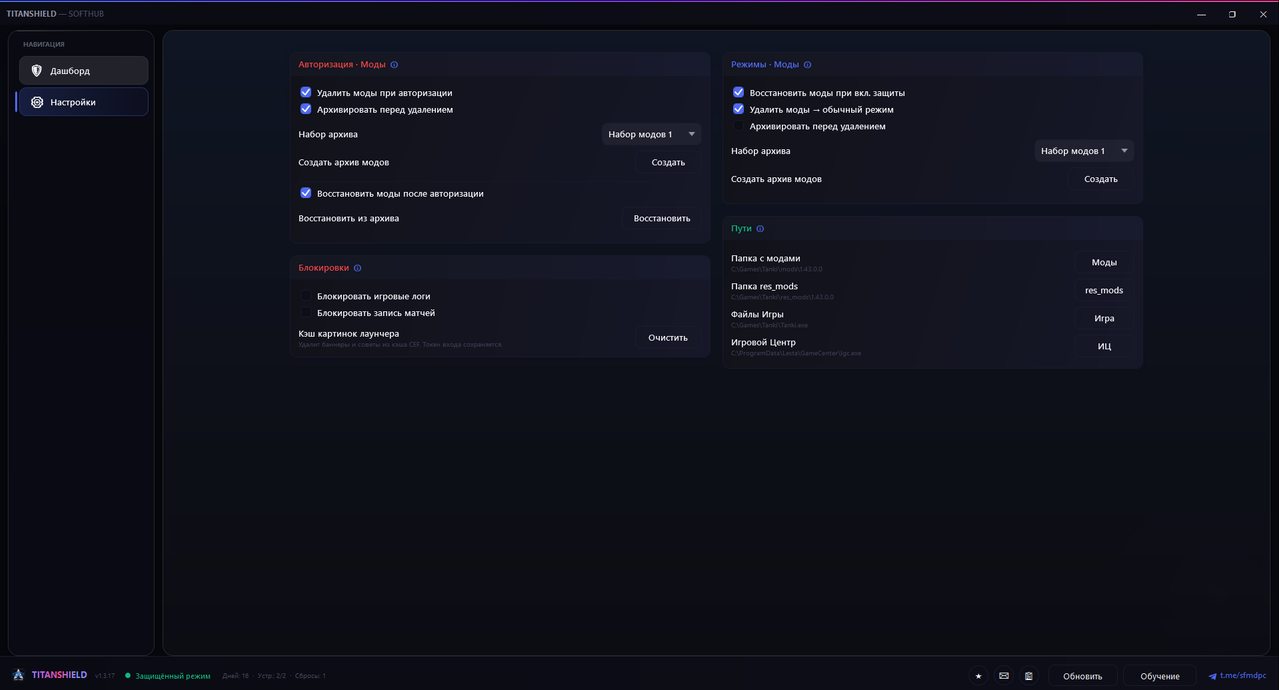Select Настройки in the navigation sidebar
The image size is (1279, 690).
84,102
